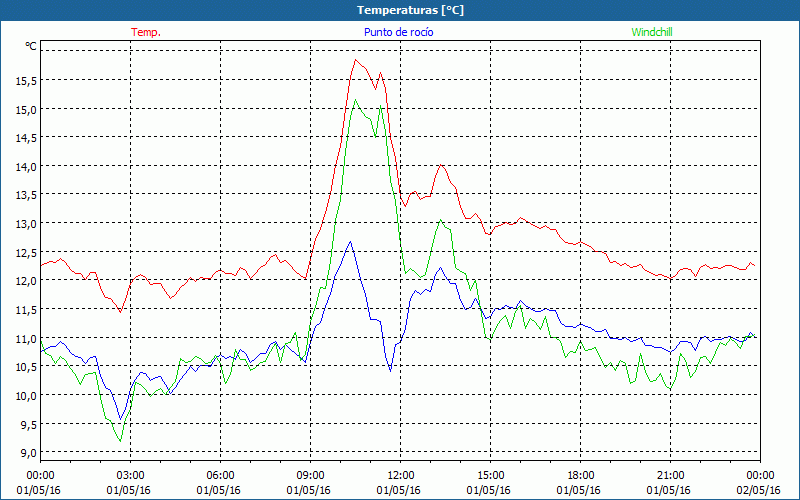Image resolution: width=800 pixels, height=500 pixels.
Task: Click the 11,5 y-axis value
Action: [x=26, y=309]
